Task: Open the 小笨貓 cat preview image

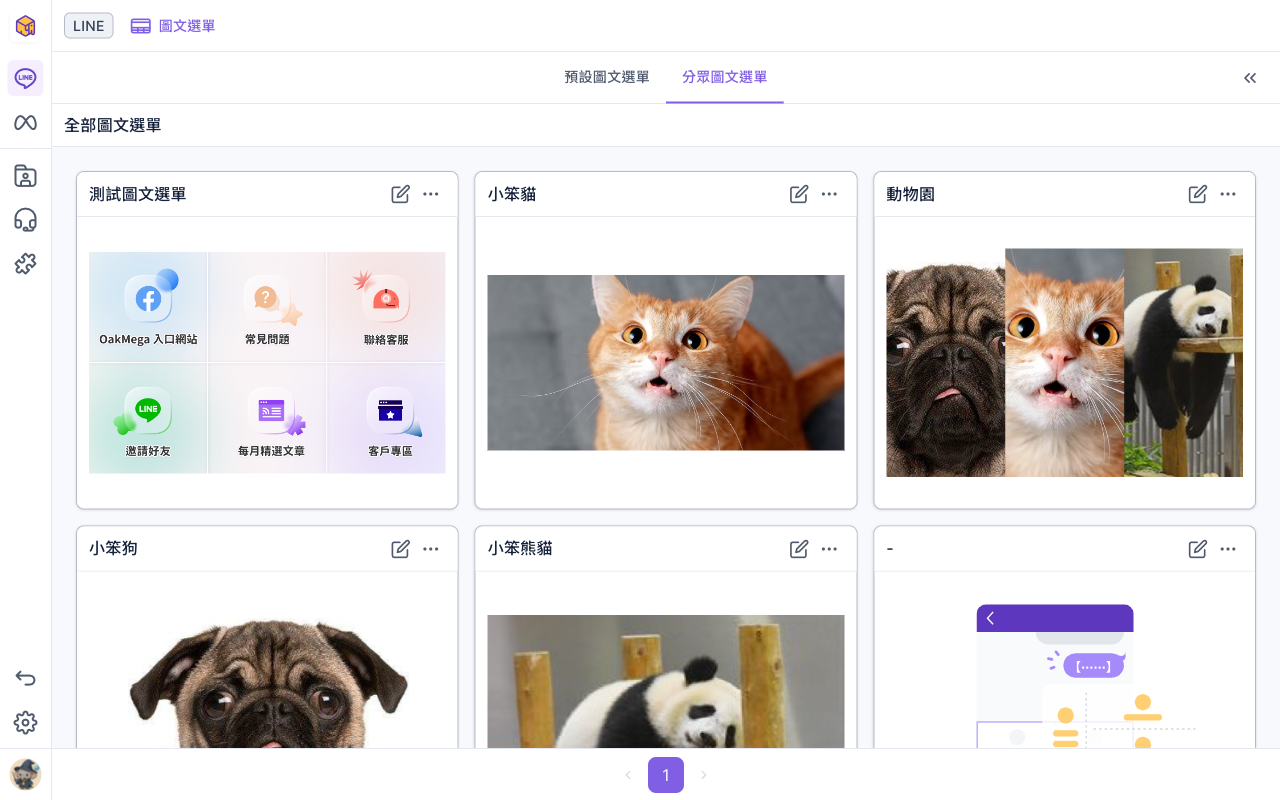Action: tap(666, 363)
